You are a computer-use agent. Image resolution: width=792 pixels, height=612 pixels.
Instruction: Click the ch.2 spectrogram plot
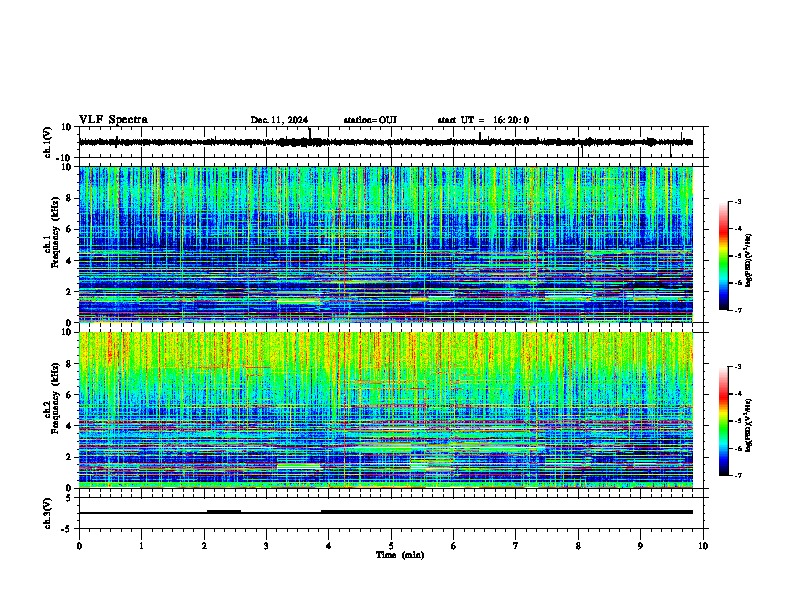tap(386, 410)
